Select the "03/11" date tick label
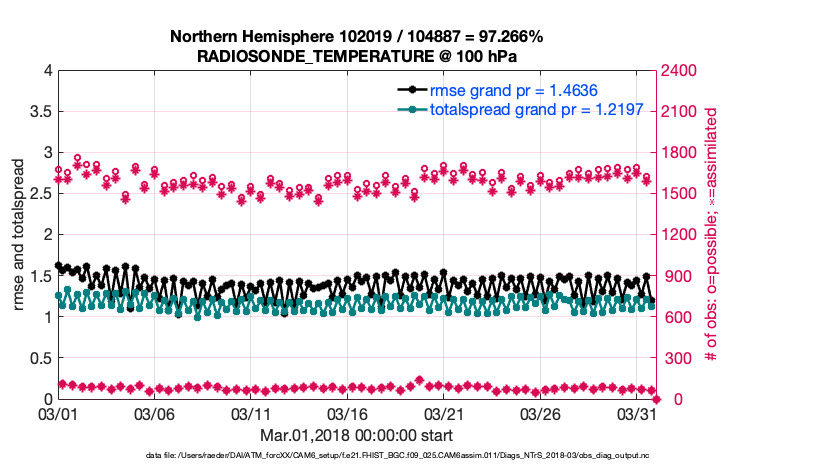The height and width of the screenshot is (470, 830). pos(252,414)
